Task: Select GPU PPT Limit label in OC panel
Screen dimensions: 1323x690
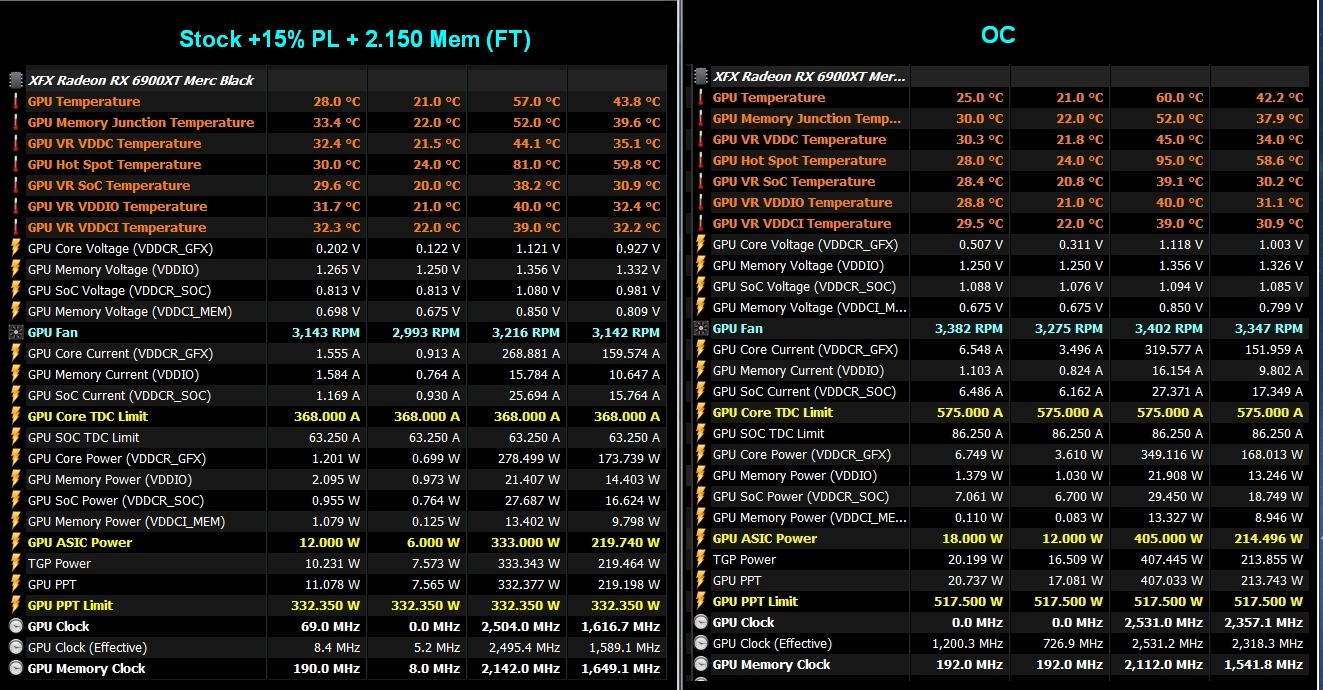Action: pos(755,601)
